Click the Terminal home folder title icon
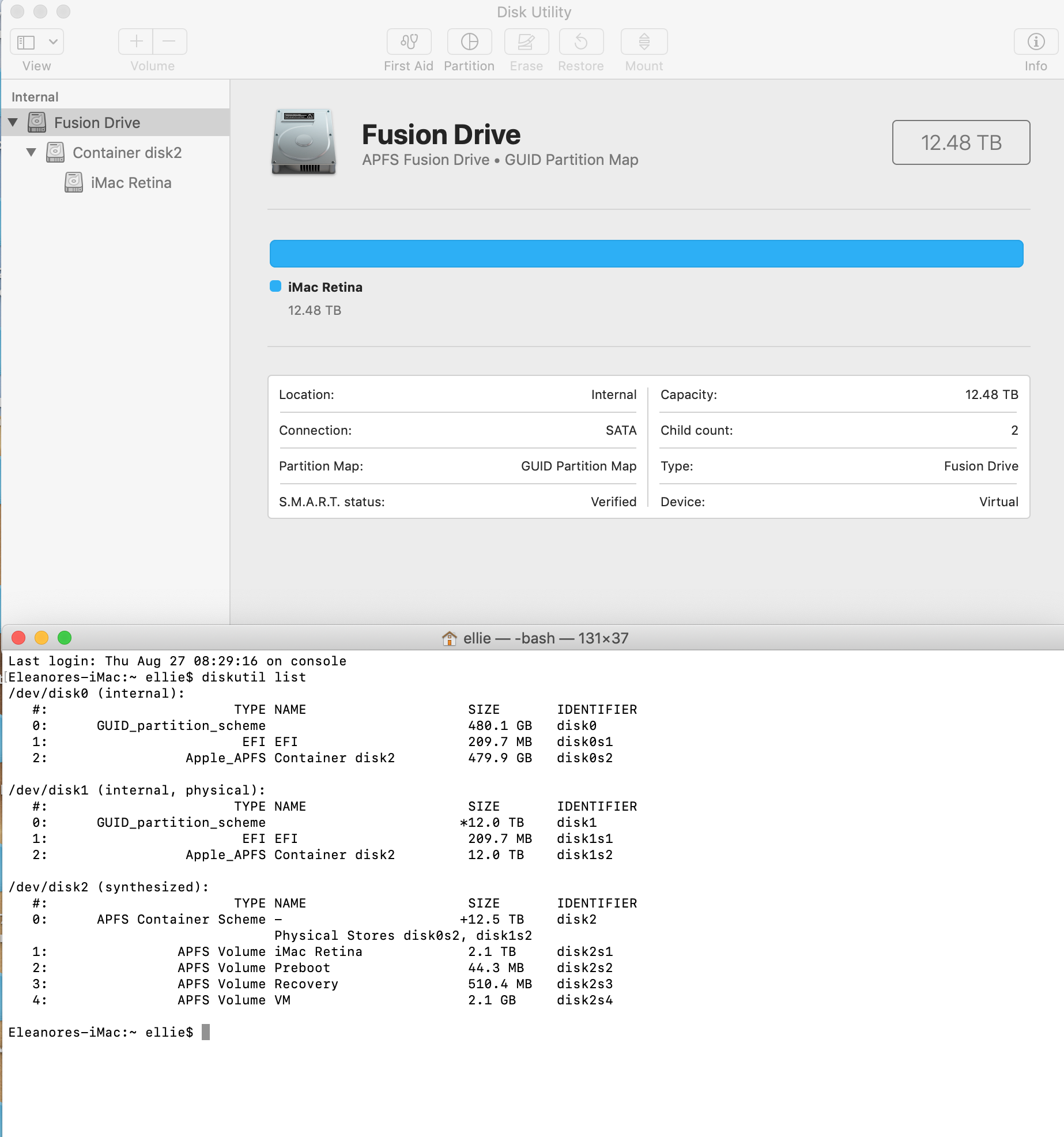 coord(449,638)
